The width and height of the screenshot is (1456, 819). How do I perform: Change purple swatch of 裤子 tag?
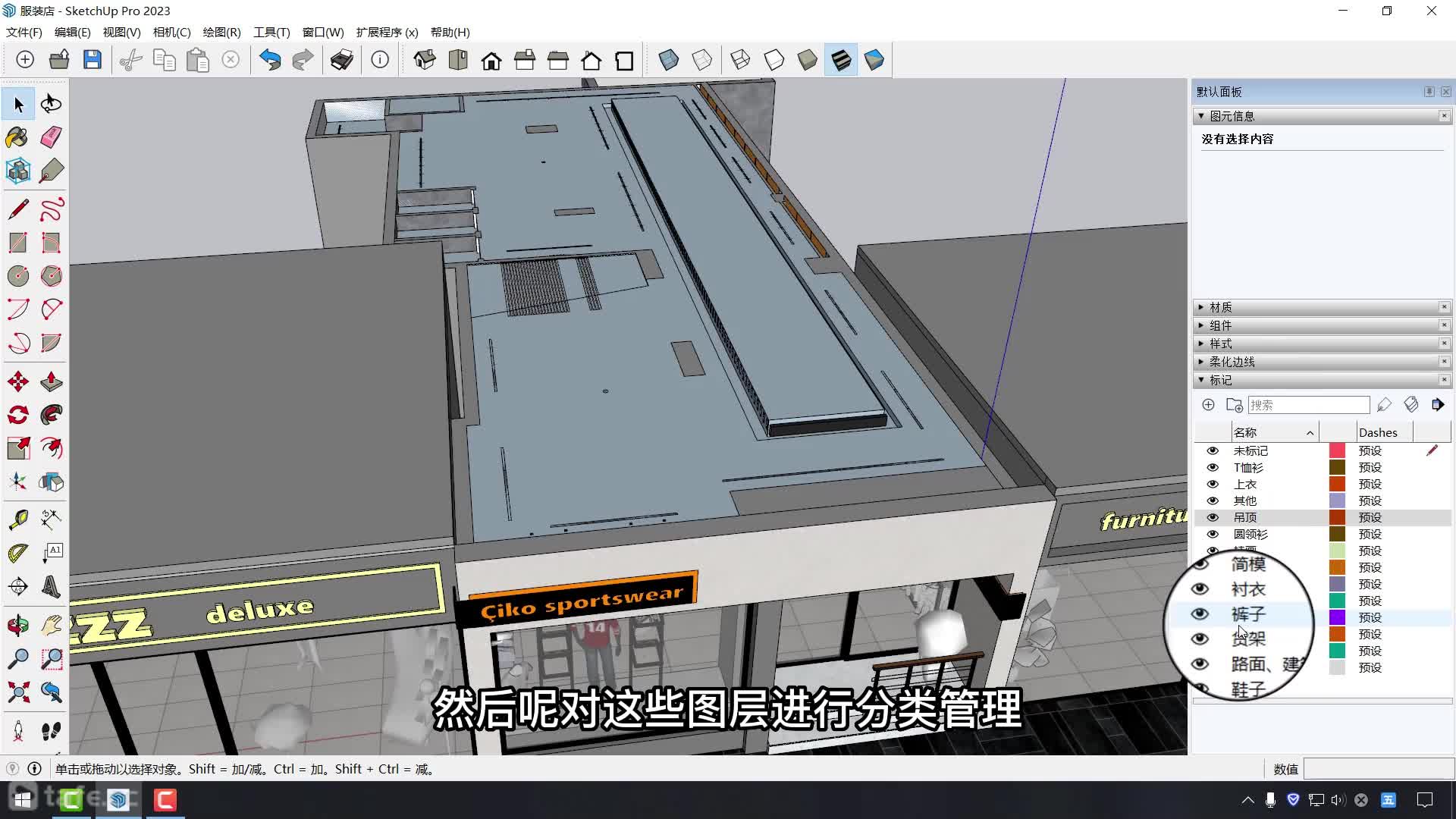(x=1338, y=617)
